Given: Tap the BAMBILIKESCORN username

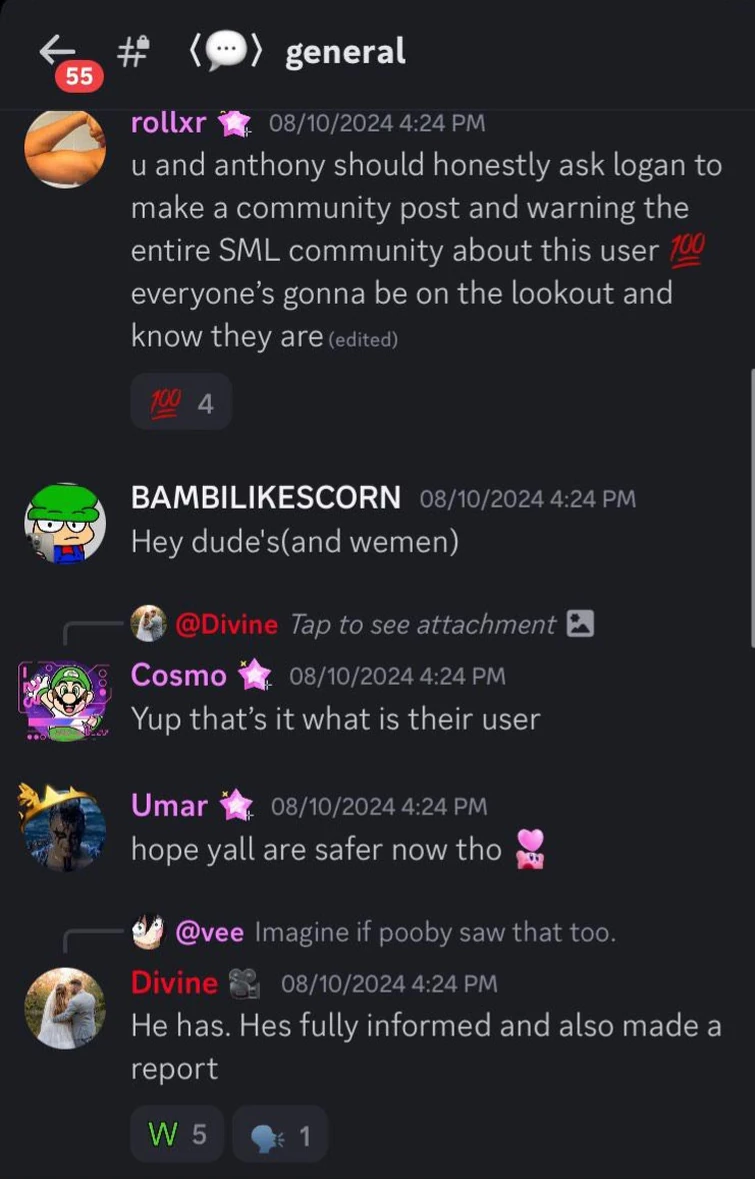Looking at the screenshot, I should click(265, 498).
